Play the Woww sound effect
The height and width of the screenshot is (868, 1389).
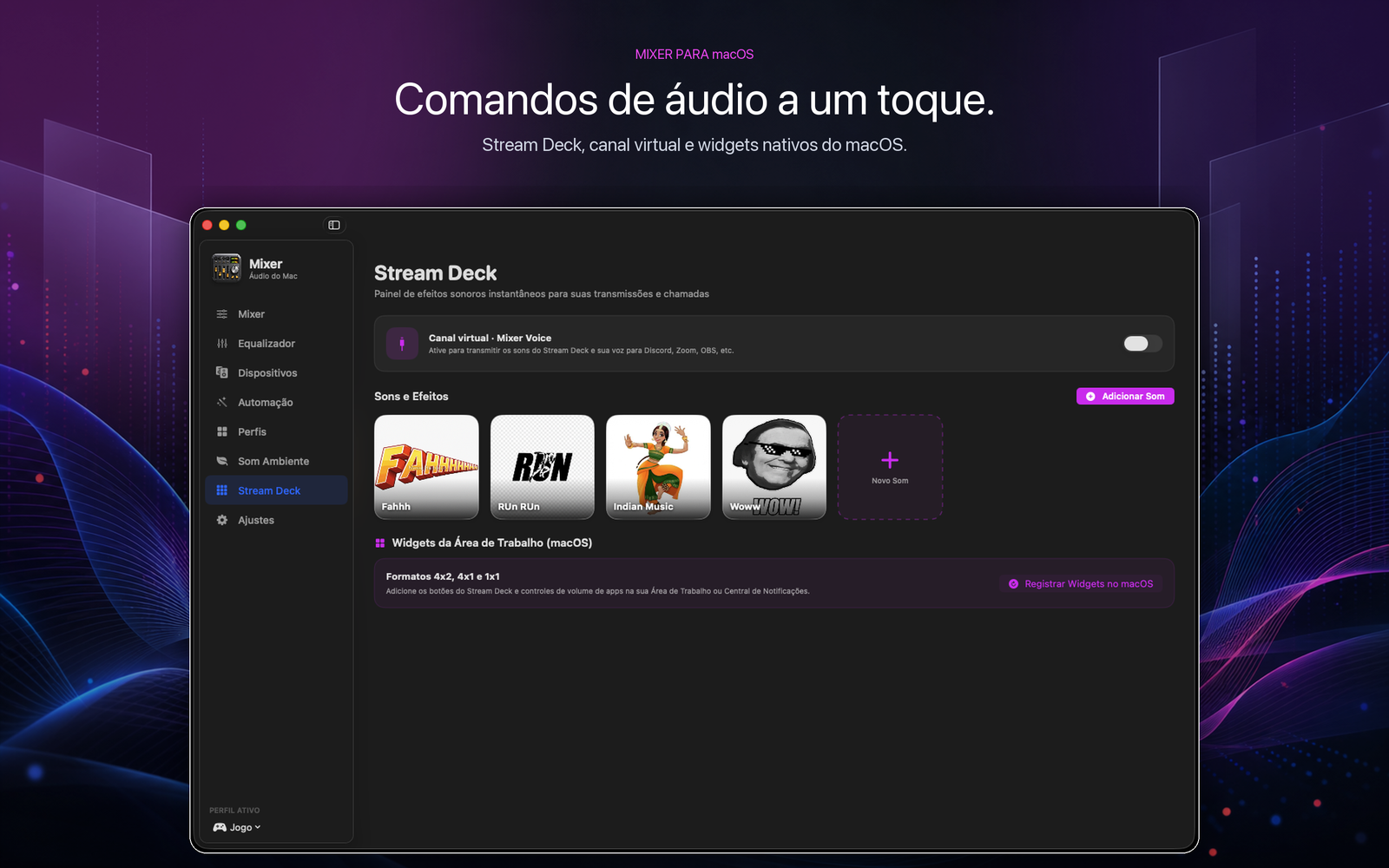pyautogui.click(x=774, y=467)
